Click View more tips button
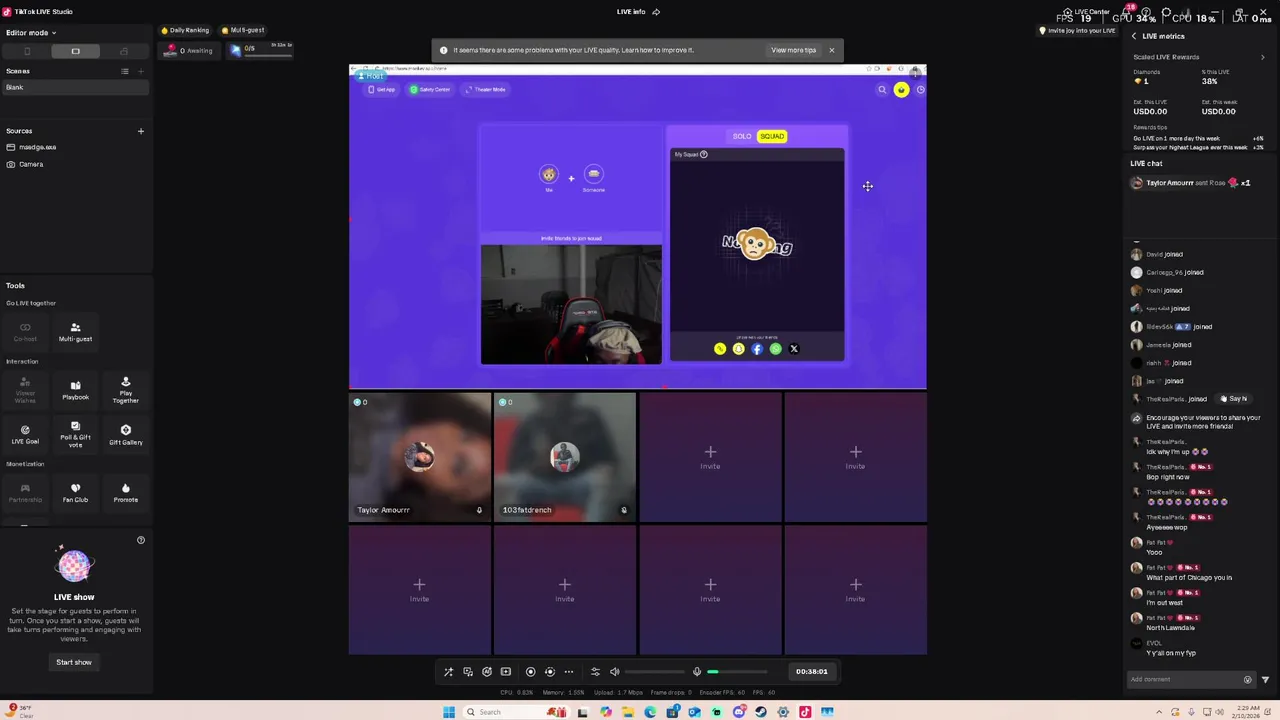 (794, 50)
